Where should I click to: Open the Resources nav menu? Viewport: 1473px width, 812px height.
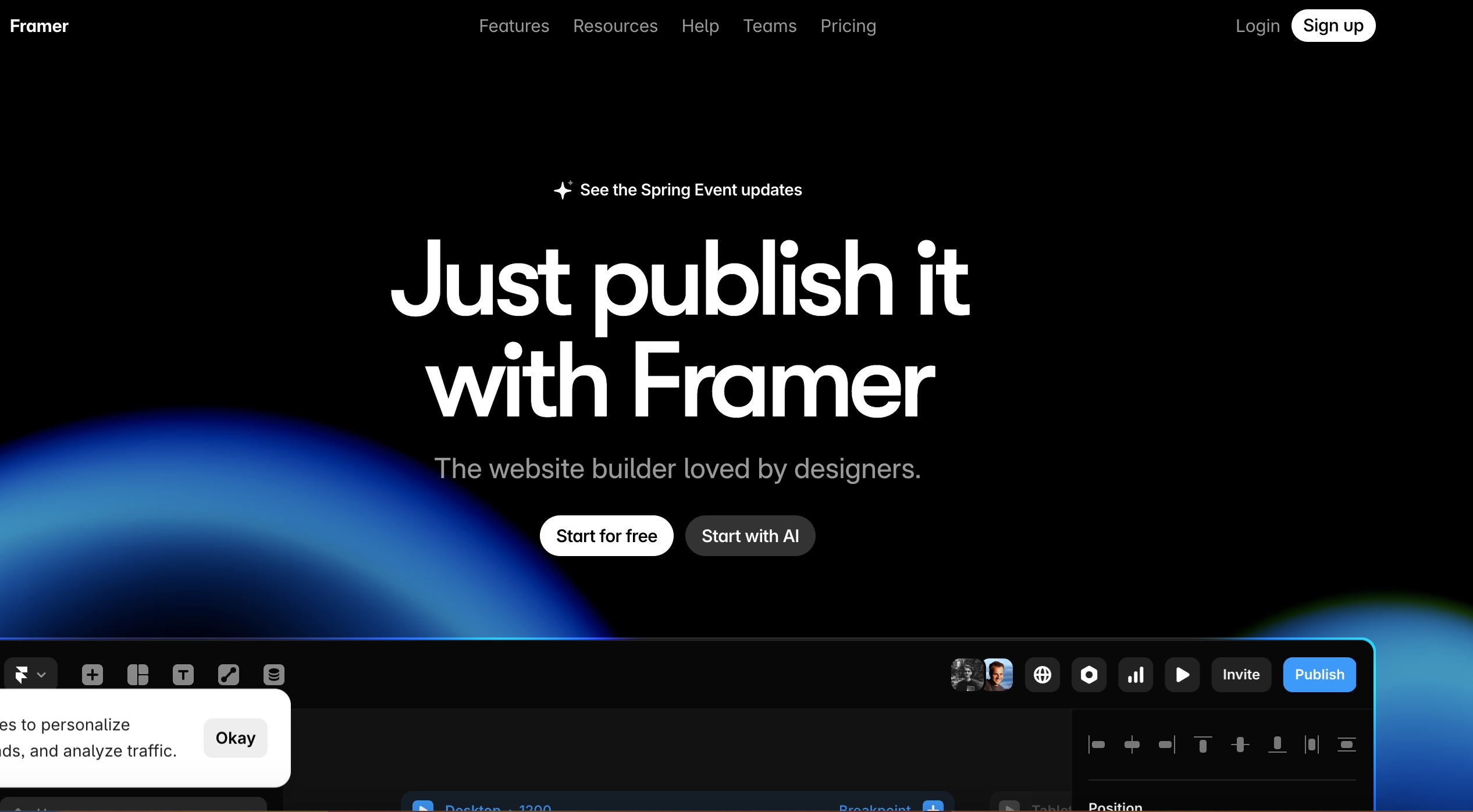615,26
